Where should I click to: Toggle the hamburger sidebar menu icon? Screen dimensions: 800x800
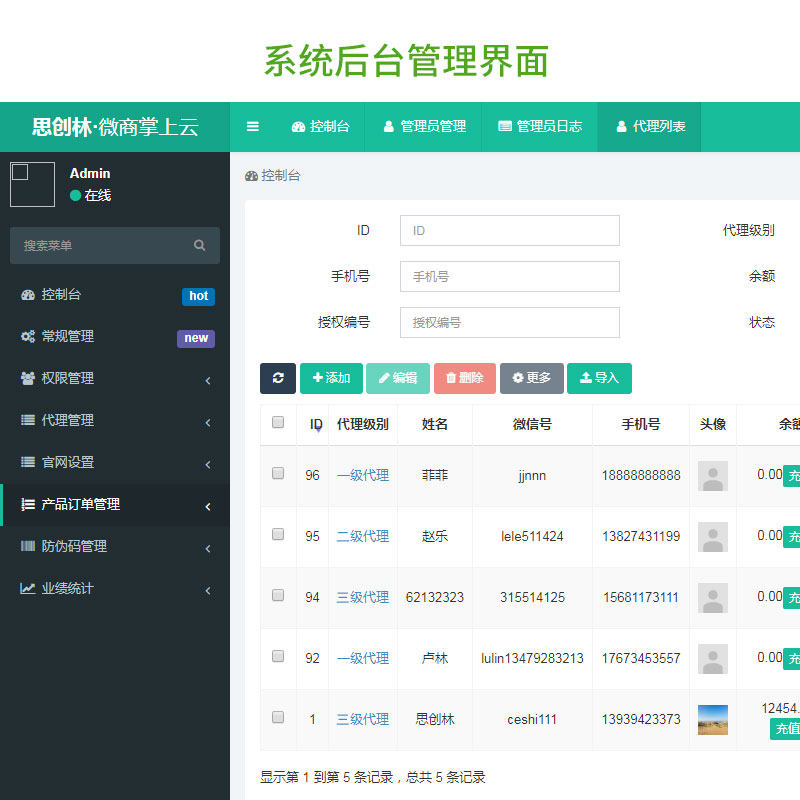pyautogui.click(x=253, y=127)
